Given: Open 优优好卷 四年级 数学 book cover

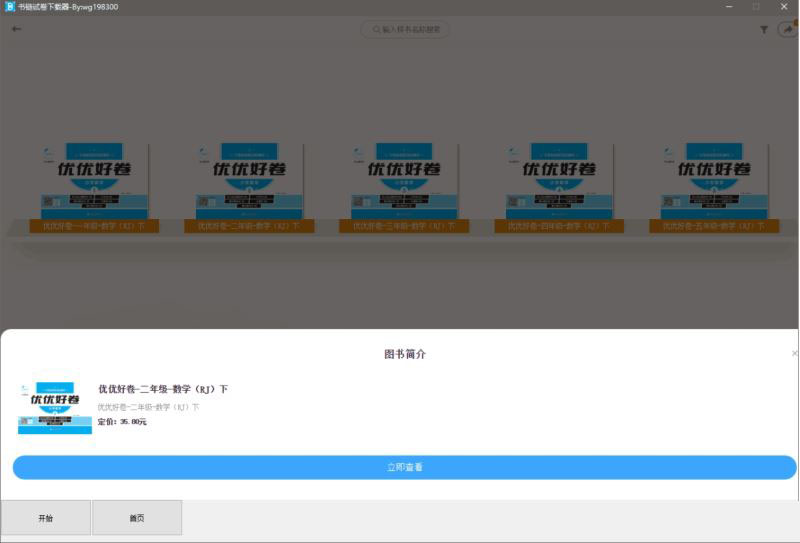Looking at the screenshot, I should point(560,181).
